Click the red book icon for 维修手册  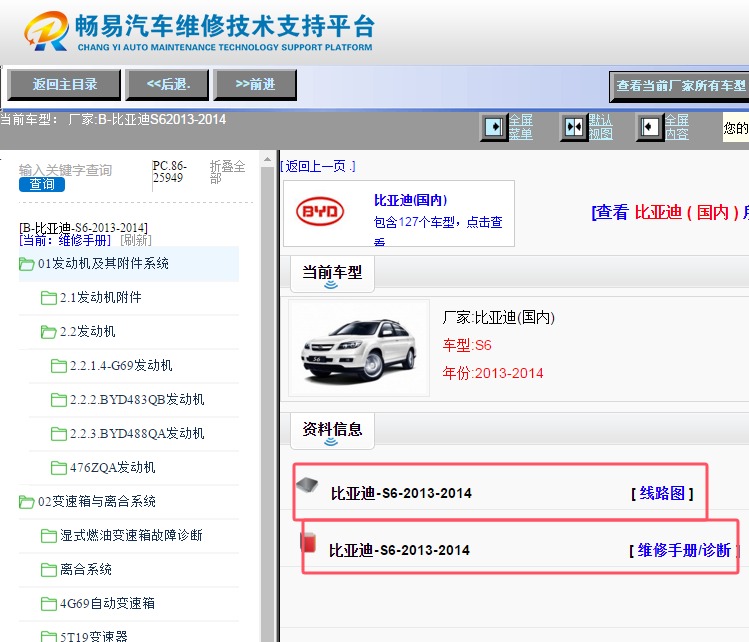[x=308, y=543]
